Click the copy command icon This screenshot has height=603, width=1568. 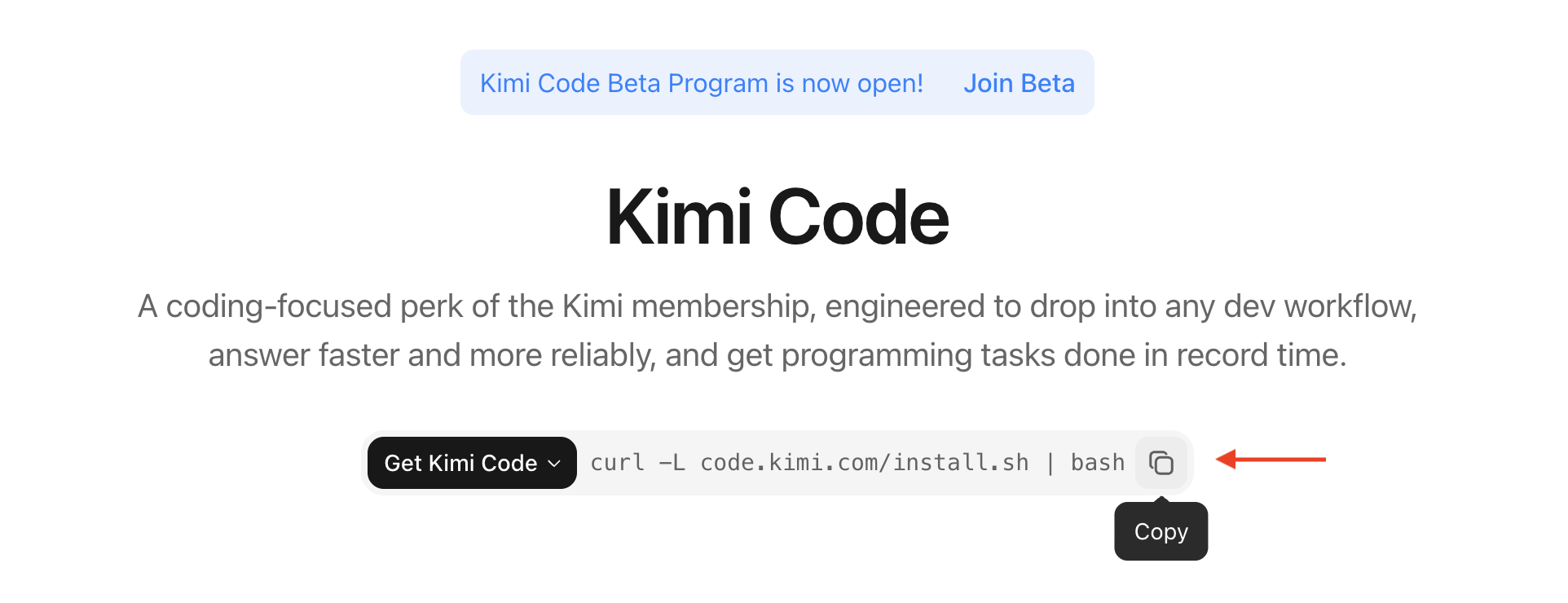pos(1161,463)
